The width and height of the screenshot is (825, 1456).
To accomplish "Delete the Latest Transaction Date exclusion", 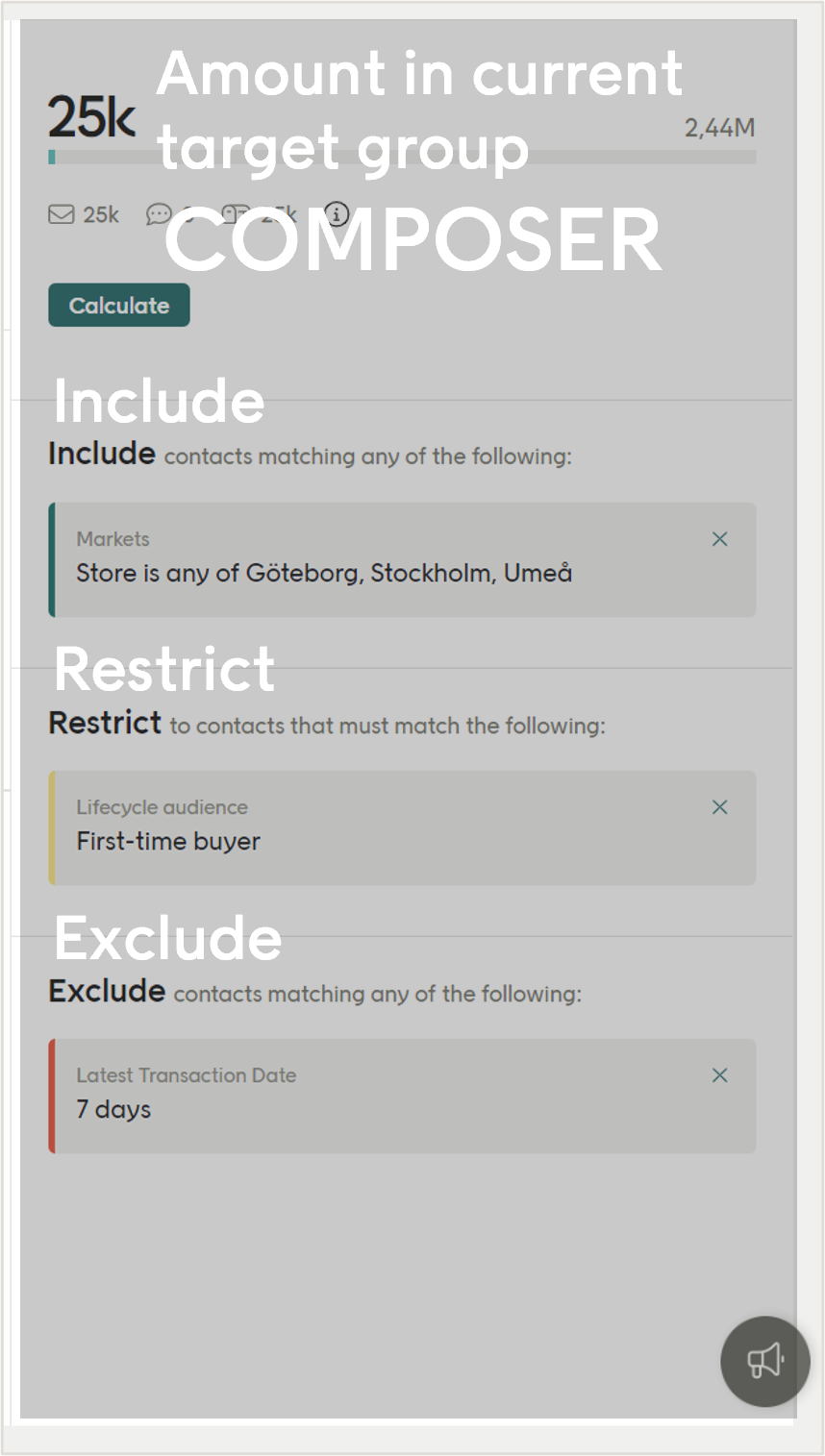I will [720, 1075].
